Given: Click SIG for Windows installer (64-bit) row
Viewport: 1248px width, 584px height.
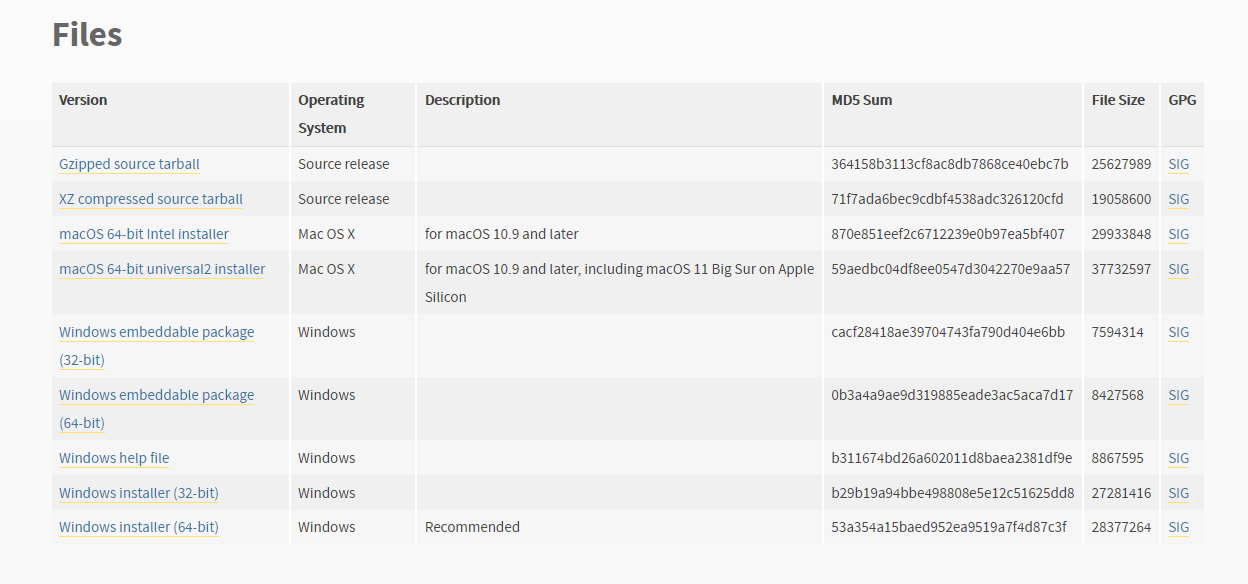Looking at the screenshot, I should (x=1179, y=527).
